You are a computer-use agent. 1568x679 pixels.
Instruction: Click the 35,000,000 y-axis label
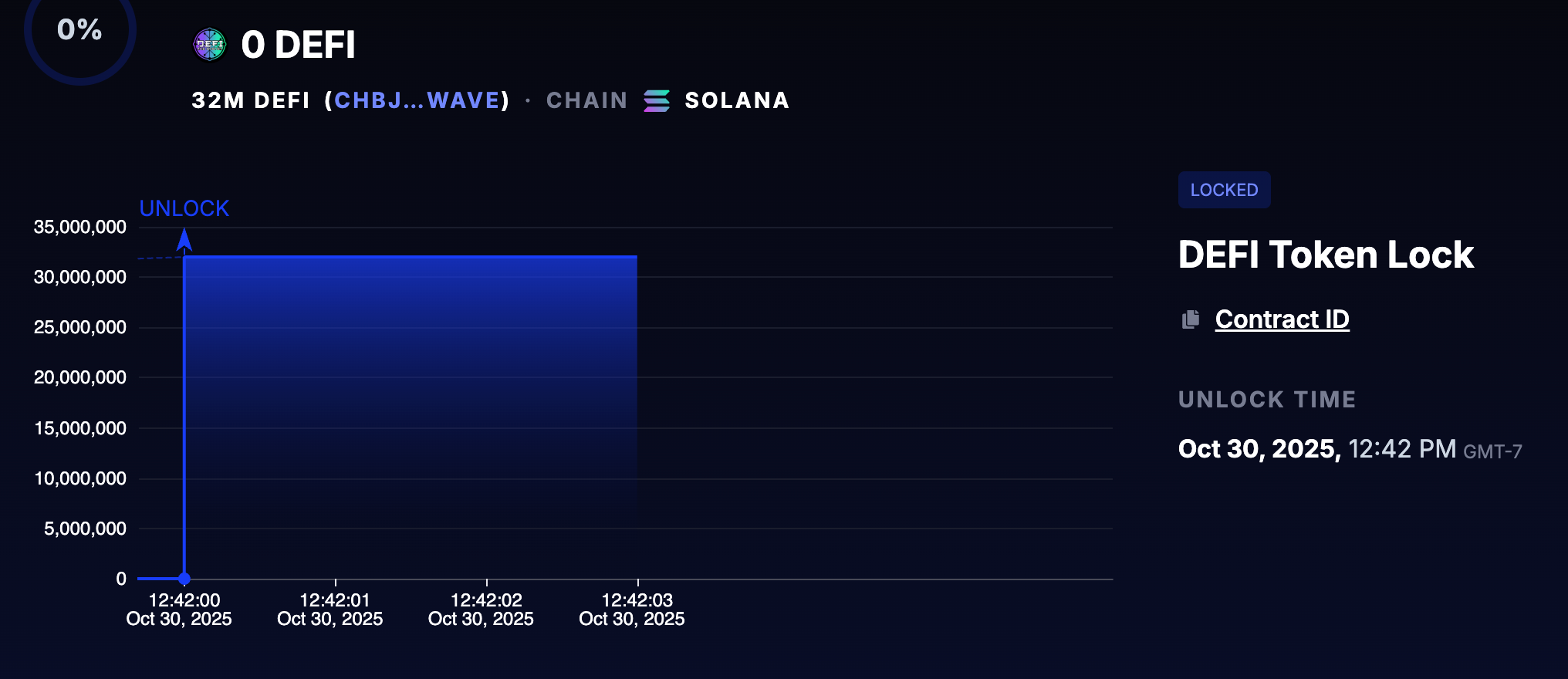point(80,227)
